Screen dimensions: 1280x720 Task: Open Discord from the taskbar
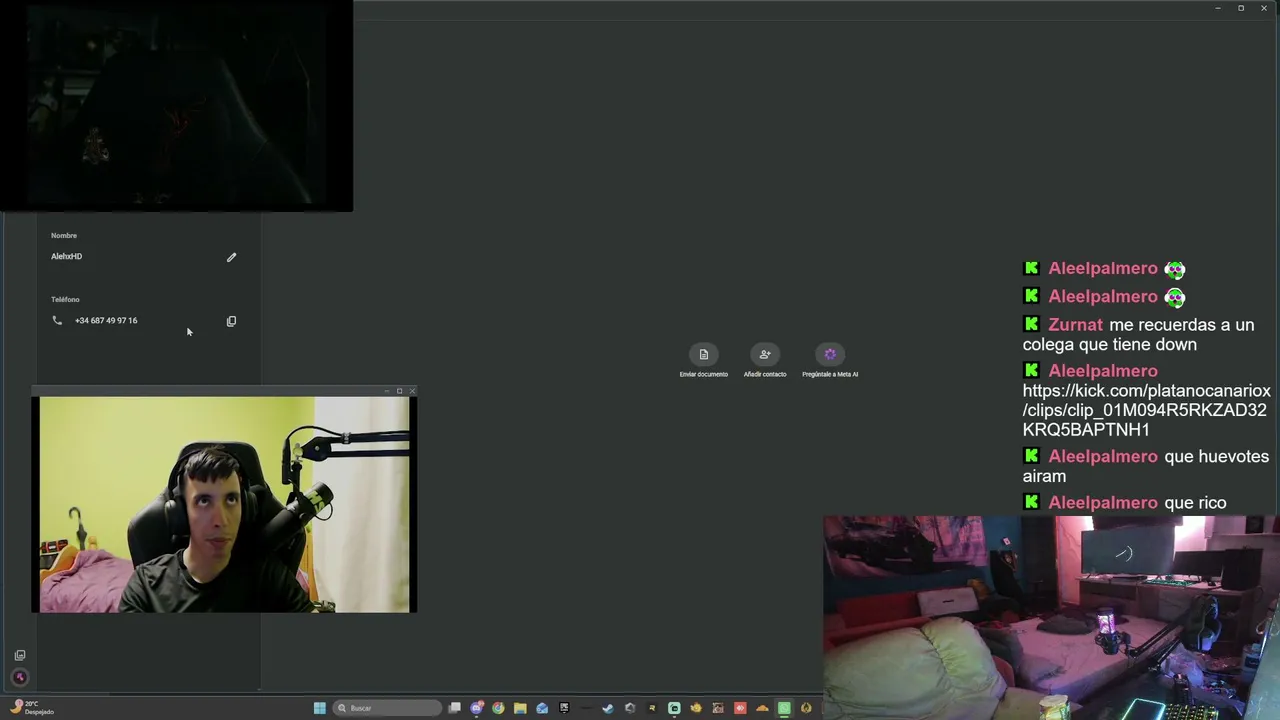tap(477, 708)
